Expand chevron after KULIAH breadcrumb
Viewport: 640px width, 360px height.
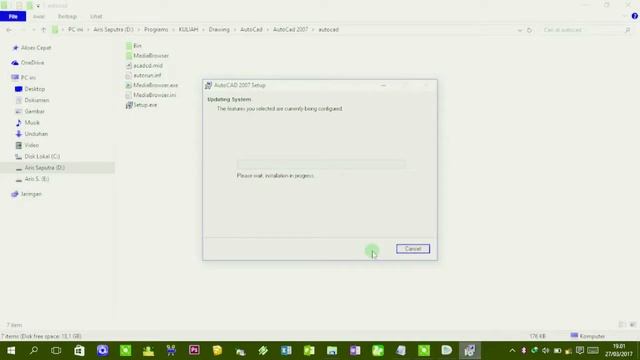203,30
